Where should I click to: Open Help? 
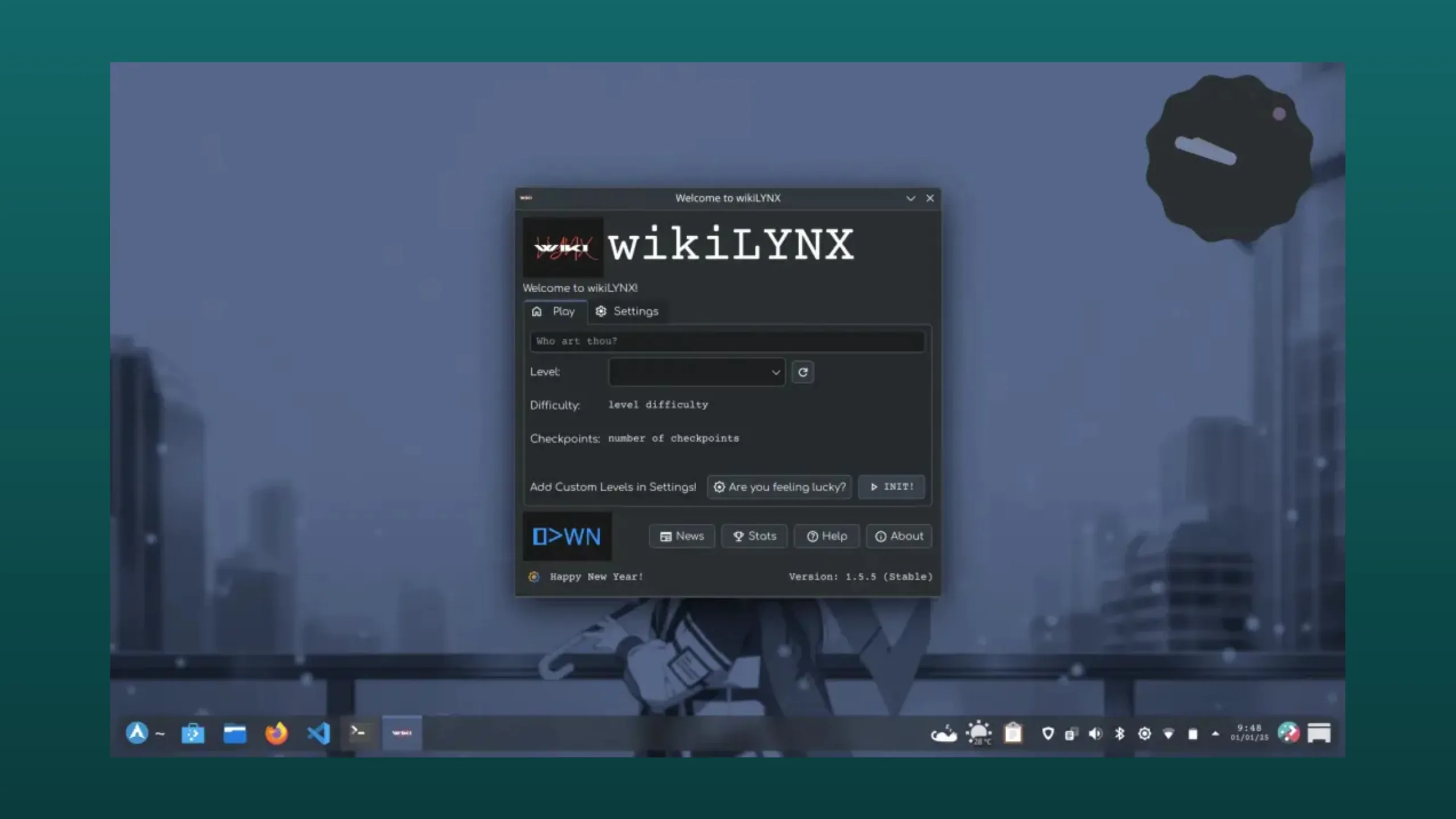click(x=827, y=536)
